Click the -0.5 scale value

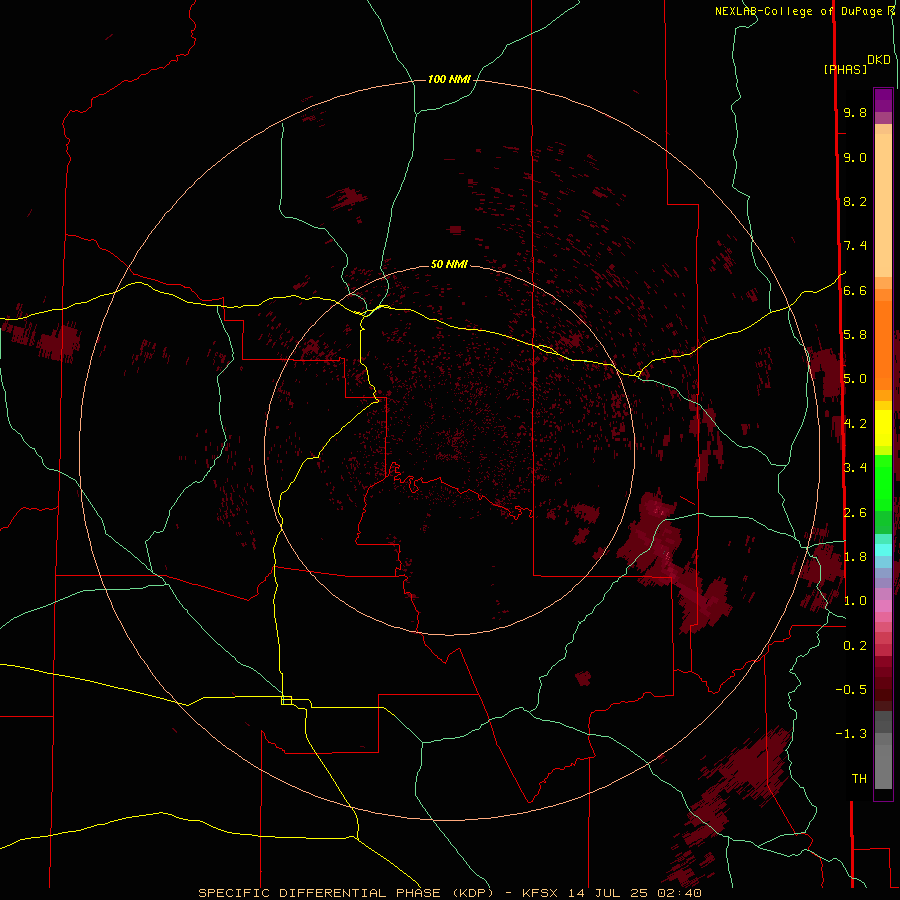851,690
